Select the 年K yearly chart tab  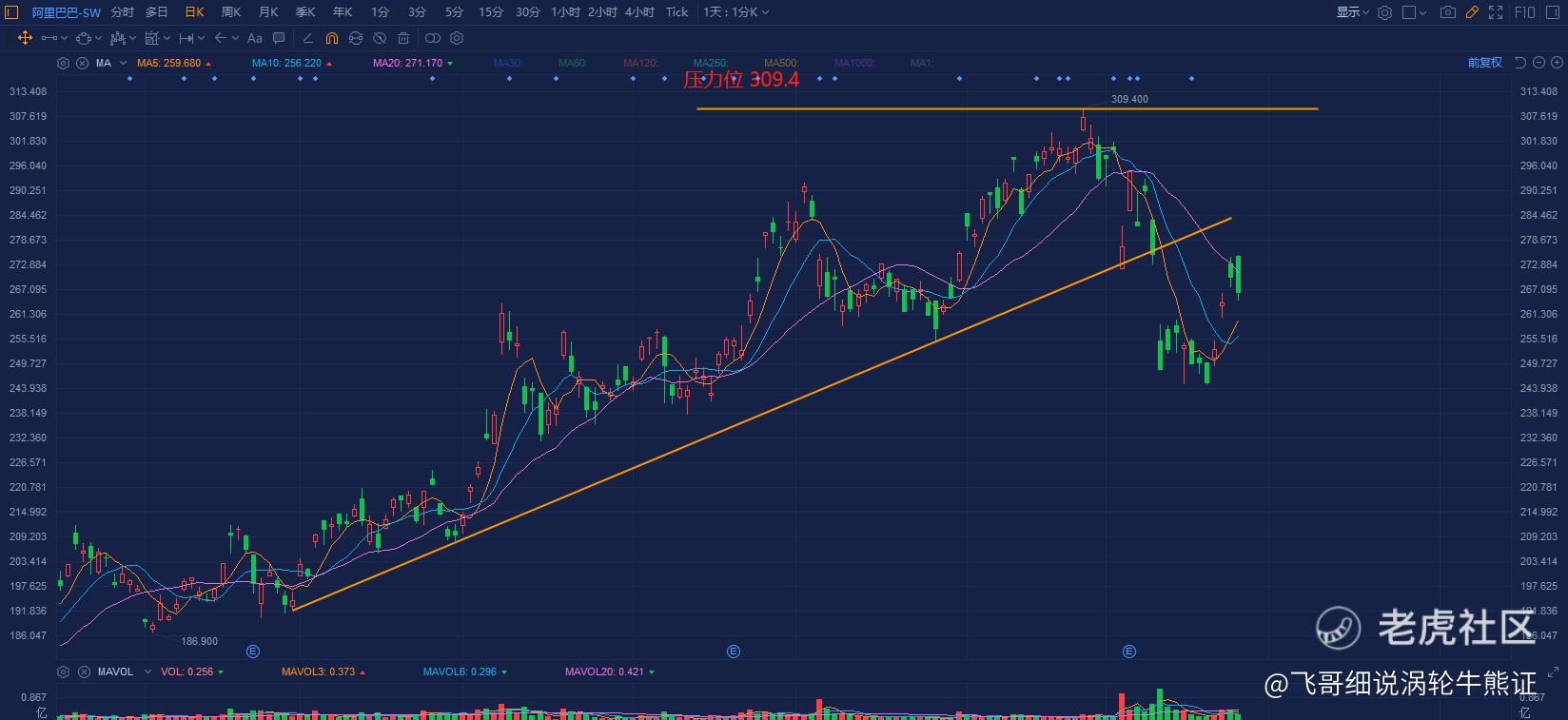[x=343, y=12]
